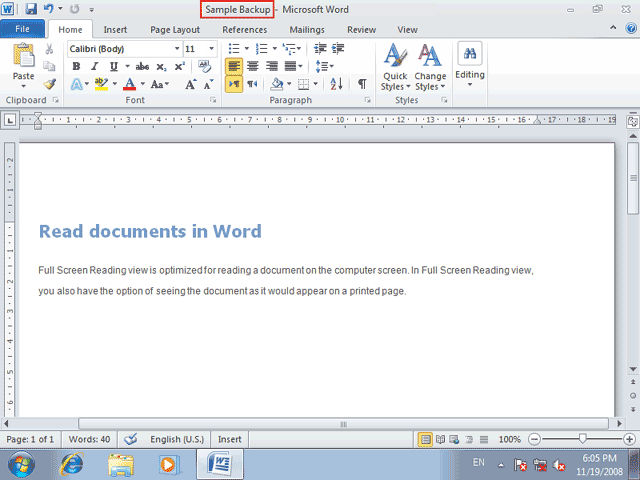This screenshot has width=640, height=480.
Task: Click the vertical scrollbar down arrow
Action: pyautogui.click(x=633, y=369)
